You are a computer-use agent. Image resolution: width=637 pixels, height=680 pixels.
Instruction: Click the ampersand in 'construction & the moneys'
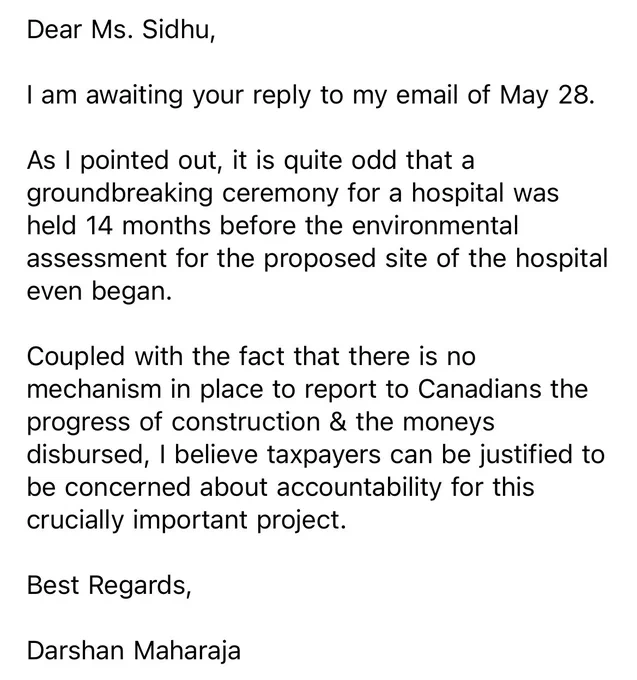[338, 422]
